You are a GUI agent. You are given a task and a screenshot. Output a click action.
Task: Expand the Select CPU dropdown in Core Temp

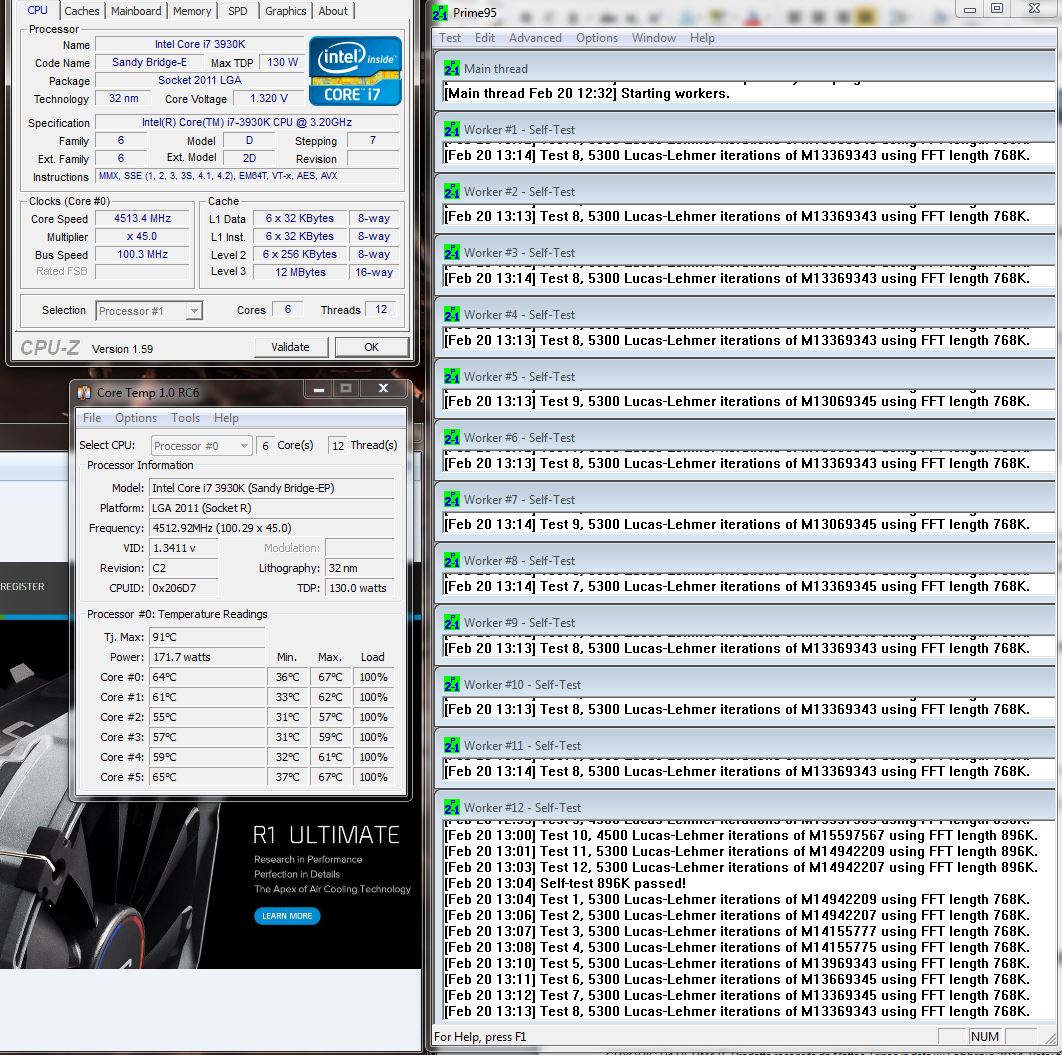click(x=201, y=446)
